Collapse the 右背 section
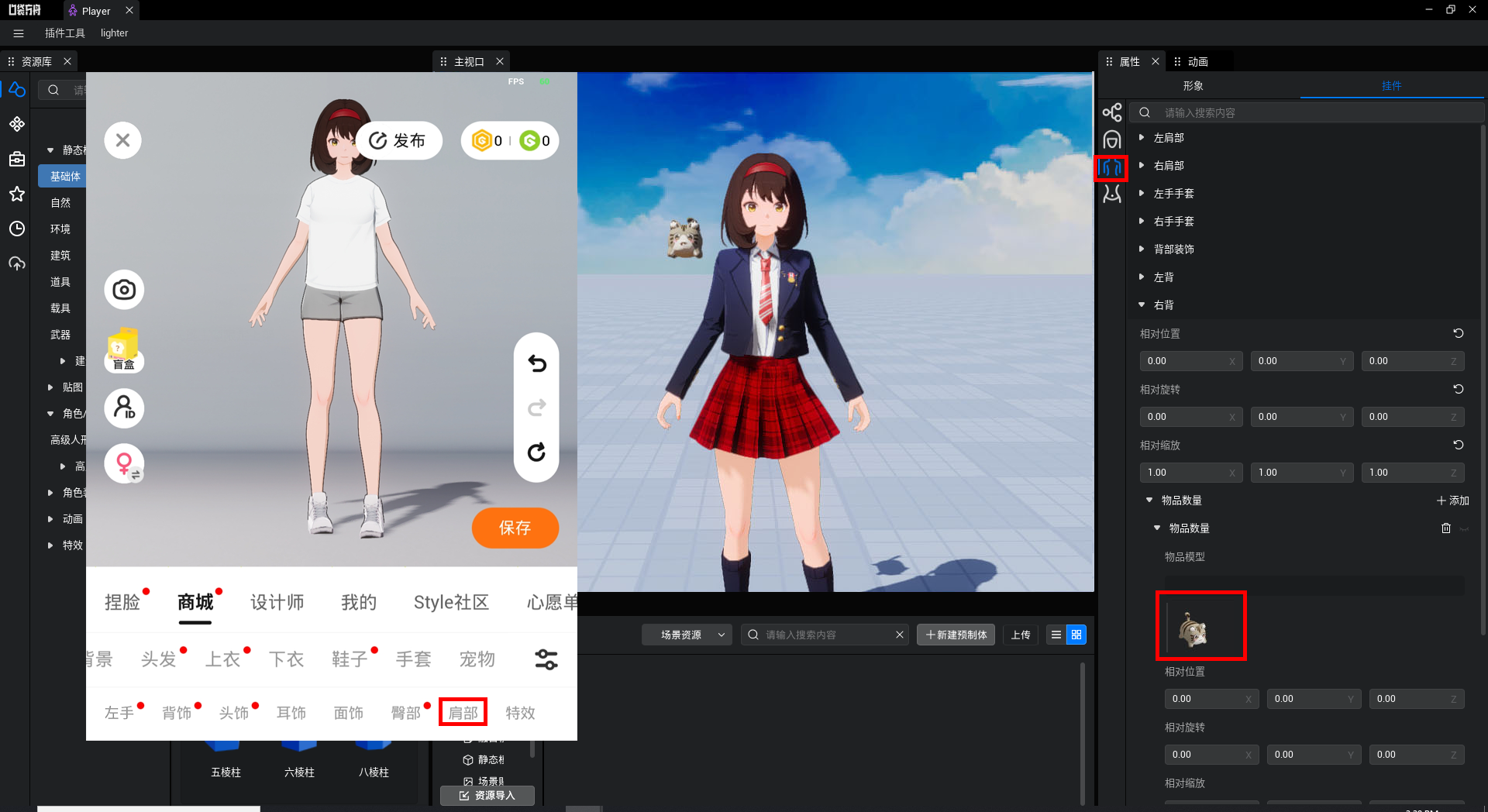1488x812 pixels. [x=1142, y=304]
